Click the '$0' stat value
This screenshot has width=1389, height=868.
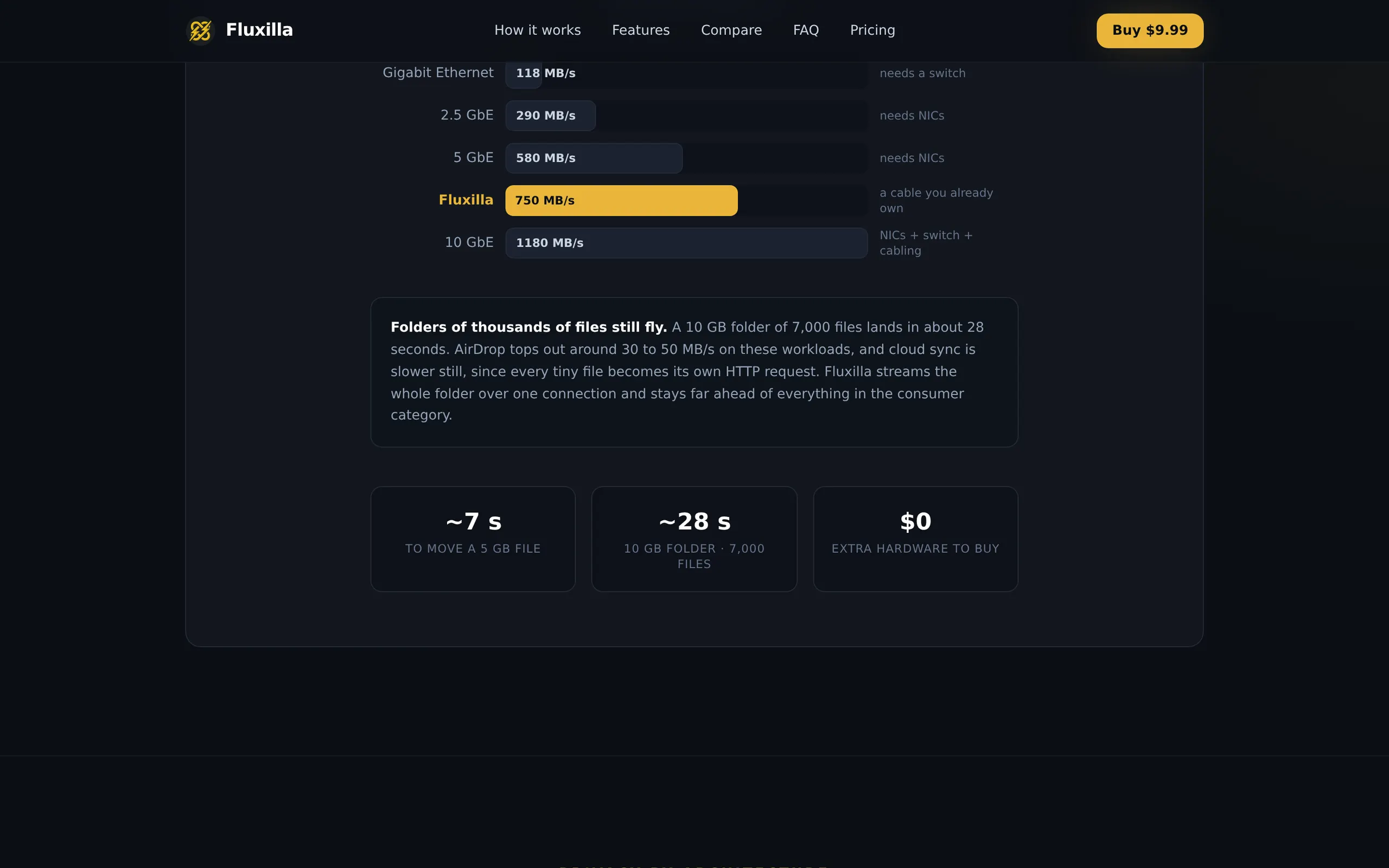[915, 521]
